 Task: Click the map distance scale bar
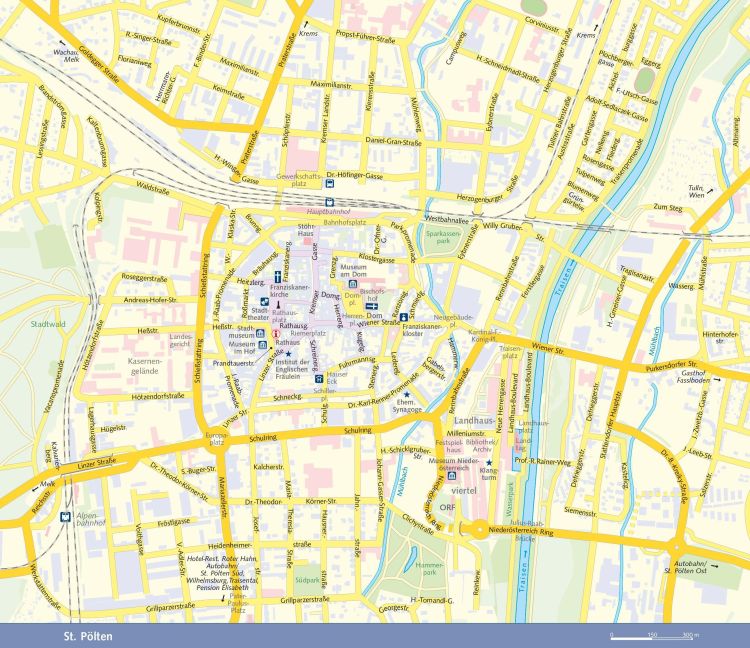point(652,635)
